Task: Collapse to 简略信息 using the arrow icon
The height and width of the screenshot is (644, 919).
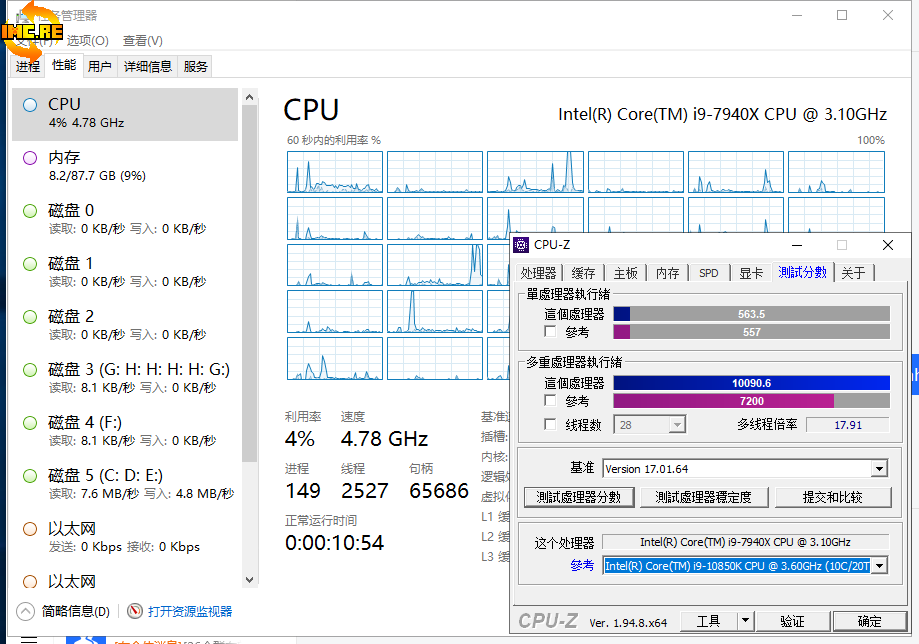Action: coord(25,611)
